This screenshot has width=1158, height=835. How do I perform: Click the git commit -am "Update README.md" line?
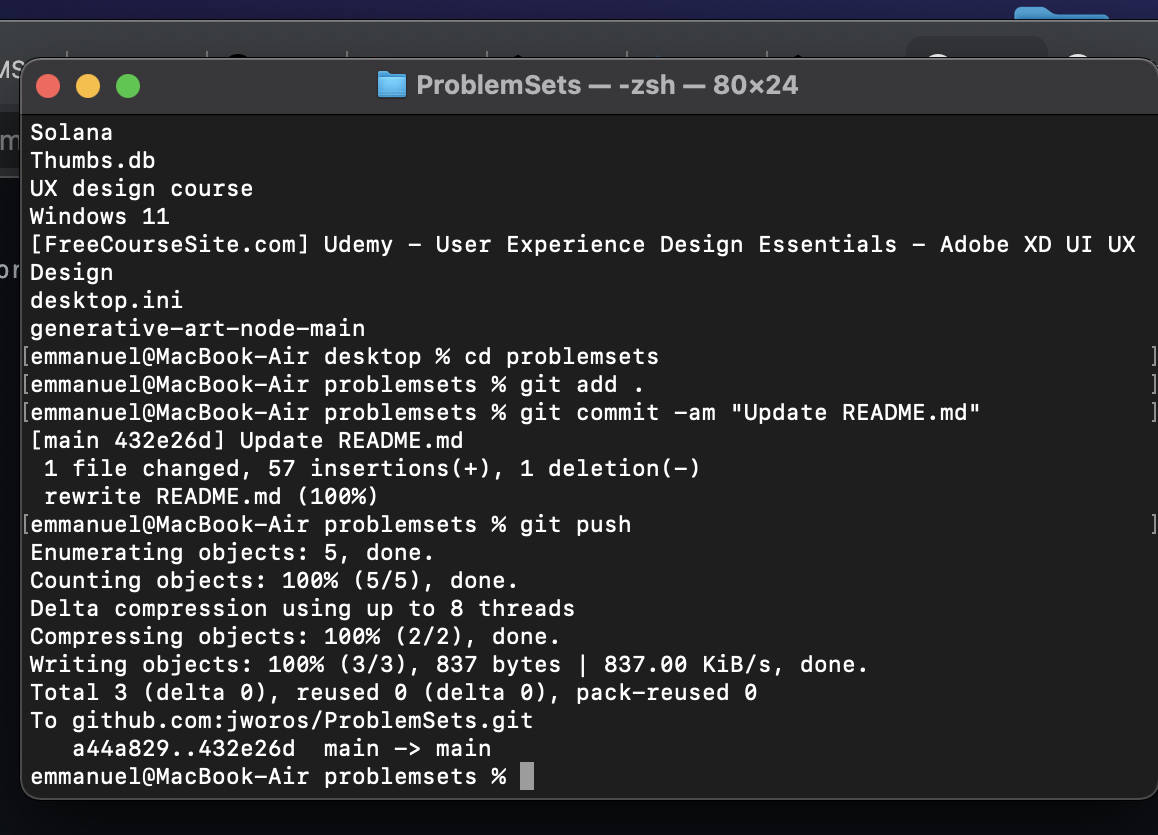tap(750, 413)
